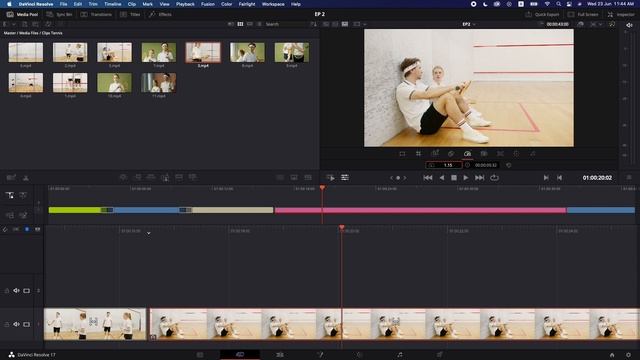Select the 10.mp4 clip thumbnail
The width and height of the screenshot is (640, 360).
point(114,83)
